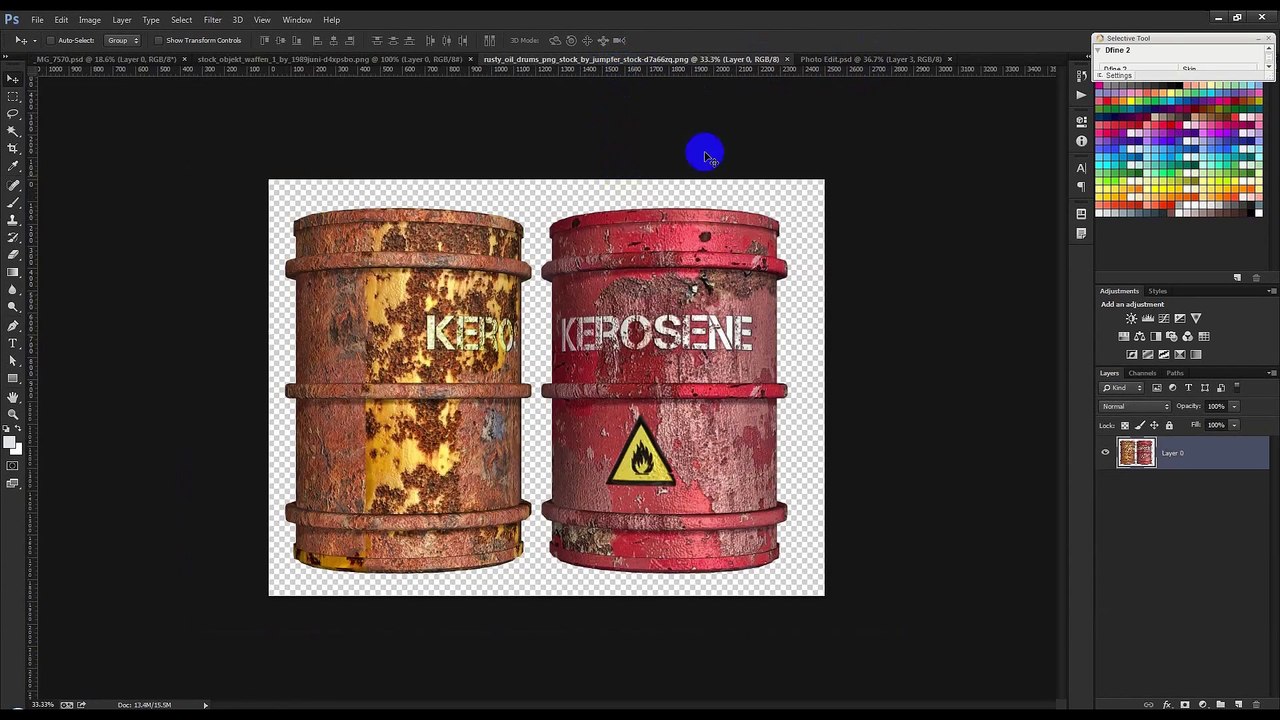Add a Hue/Saturation adjustment
The image size is (1280, 720).
tap(1124, 337)
